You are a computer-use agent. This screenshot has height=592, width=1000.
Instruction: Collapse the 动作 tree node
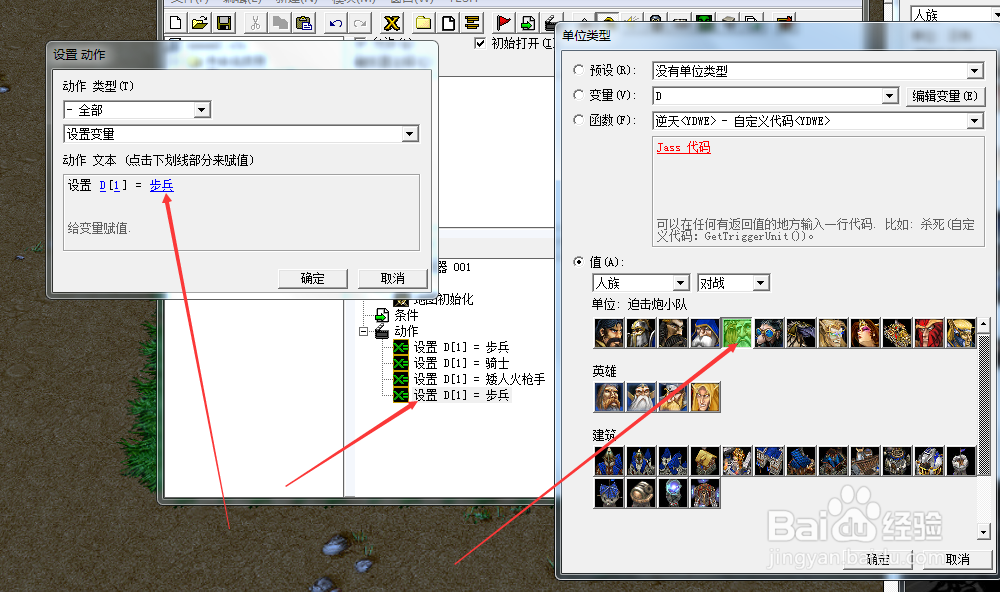363,332
